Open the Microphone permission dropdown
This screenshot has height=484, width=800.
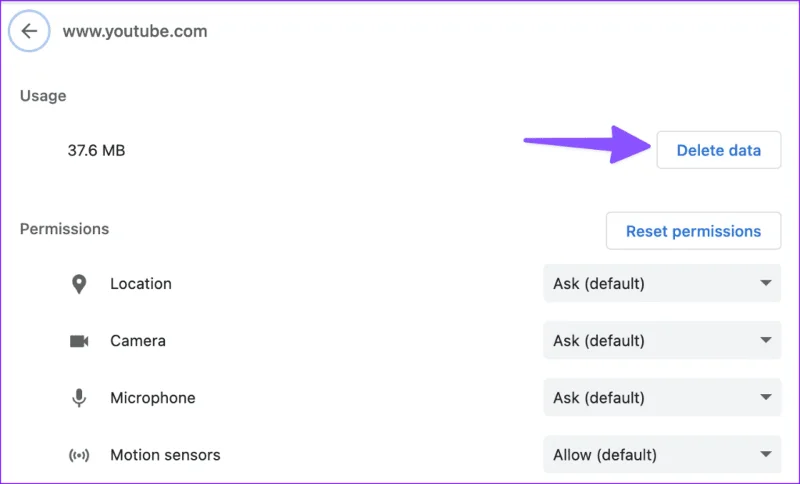pyautogui.click(x=662, y=398)
